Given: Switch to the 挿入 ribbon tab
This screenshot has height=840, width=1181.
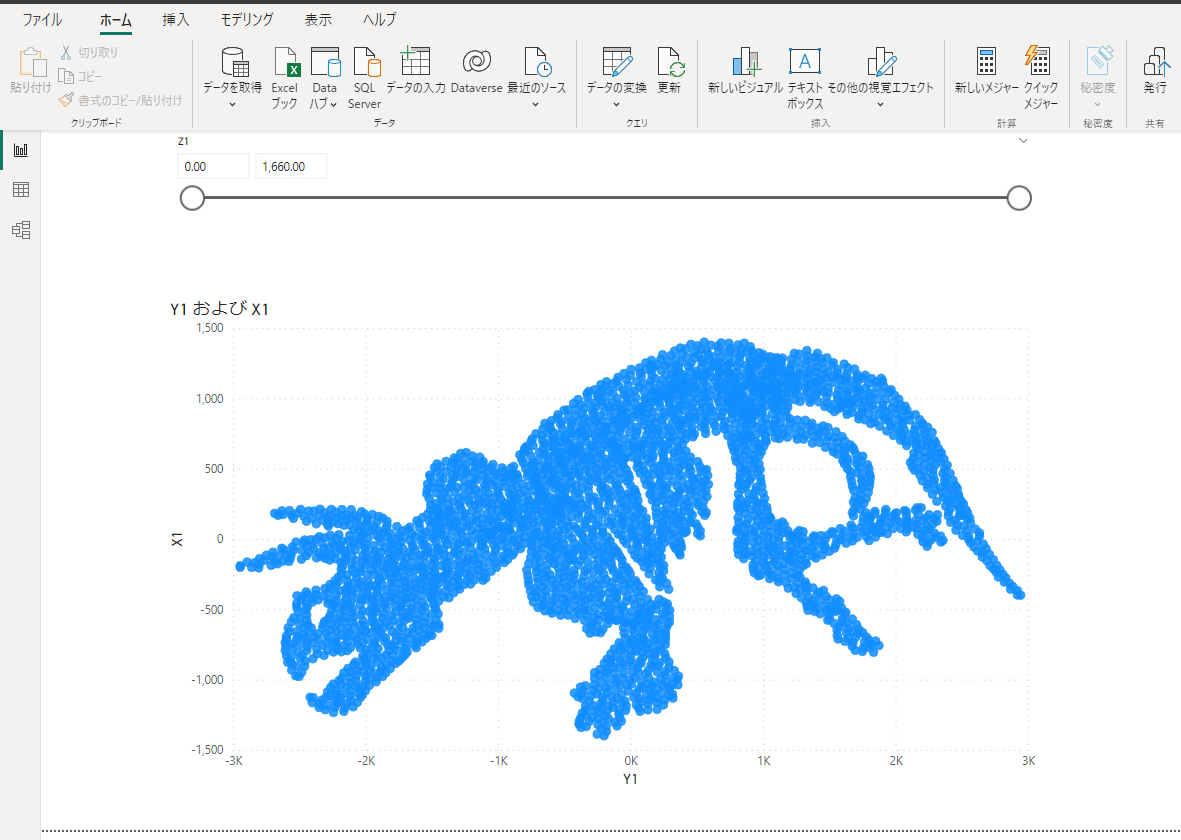Looking at the screenshot, I should coord(175,20).
